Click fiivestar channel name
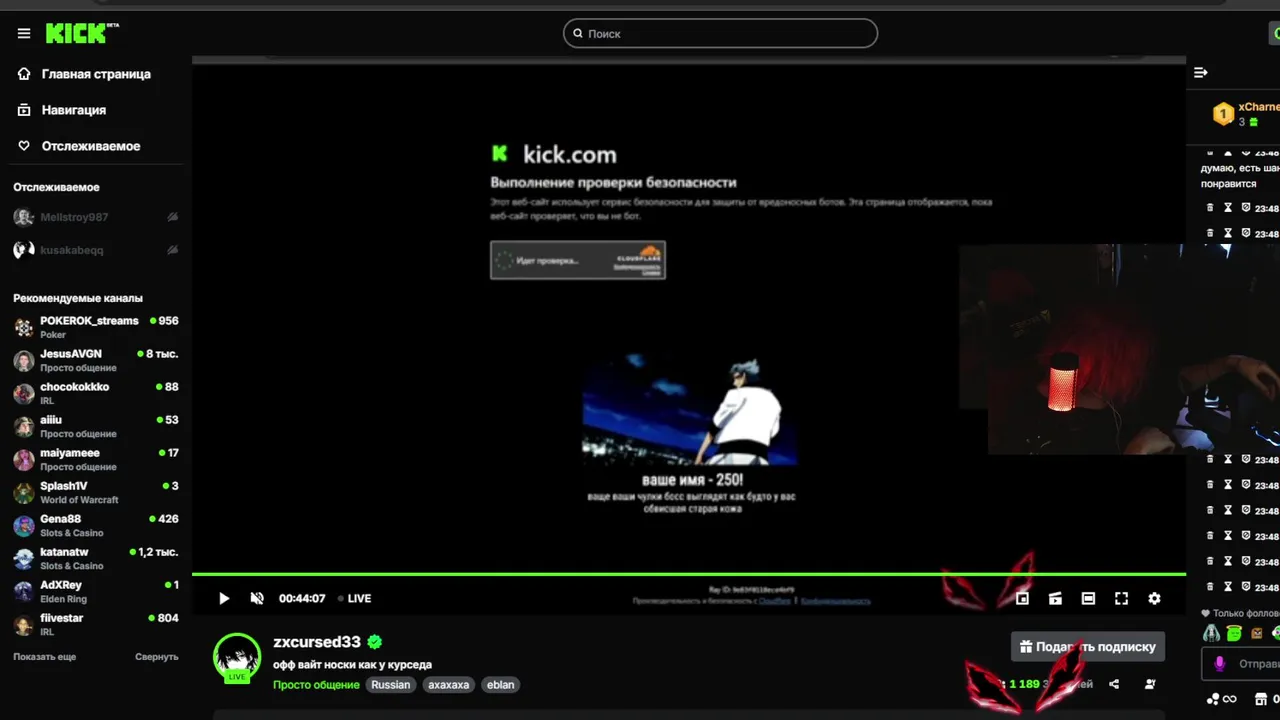Viewport: 1280px width, 720px height. coord(62,618)
